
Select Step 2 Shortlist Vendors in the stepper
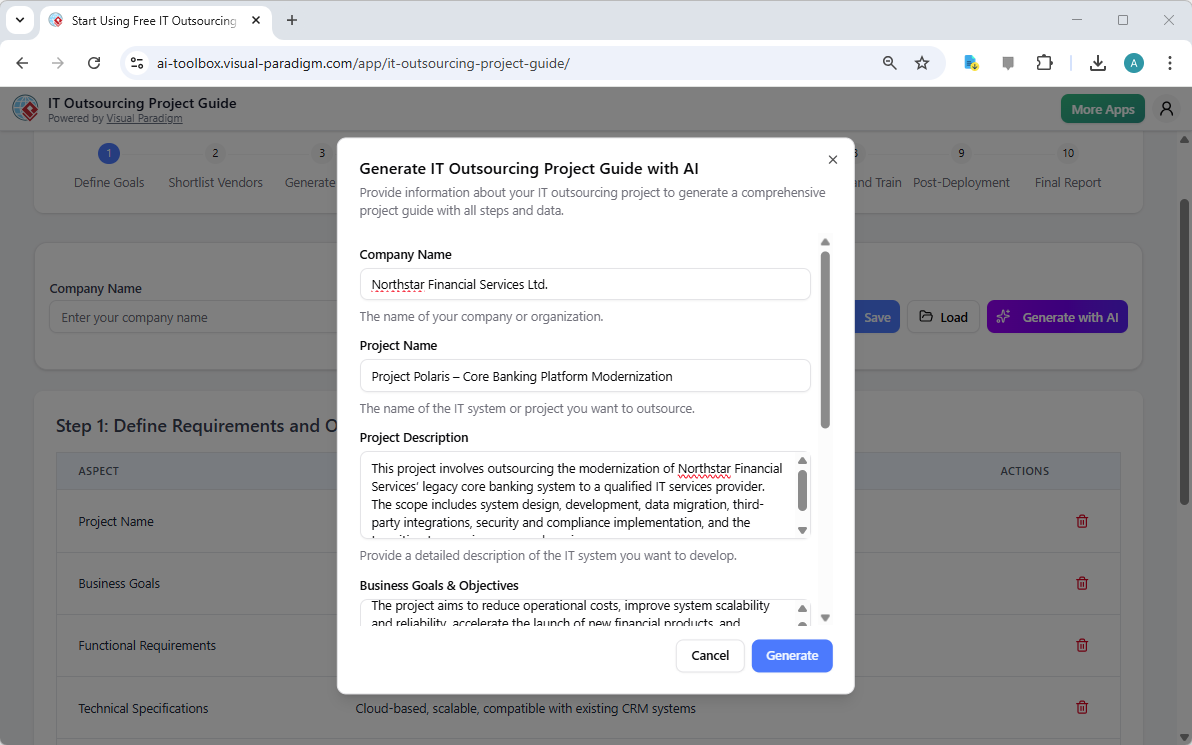point(215,153)
